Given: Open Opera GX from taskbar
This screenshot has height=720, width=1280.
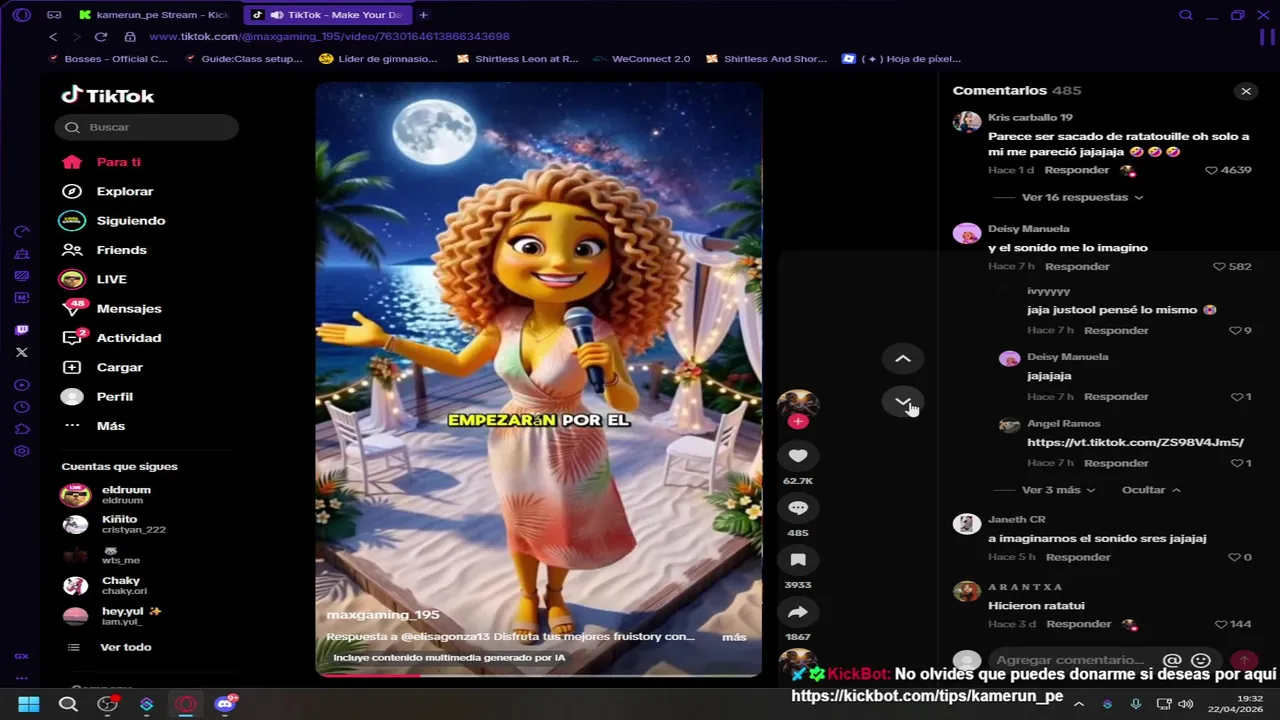Looking at the screenshot, I should pos(186,704).
